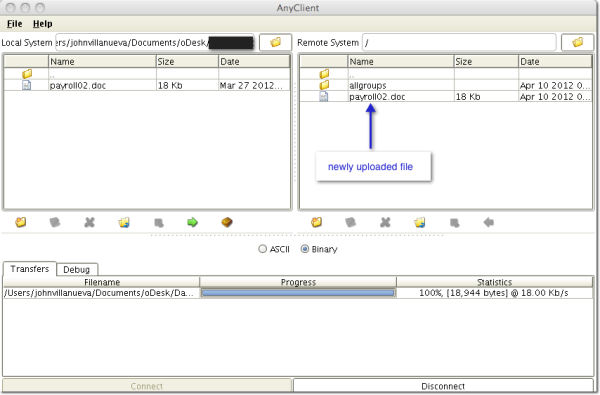Click the Remote System browse folder button
The width and height of the screenshot is (600, 395).
tap(577, 42)
